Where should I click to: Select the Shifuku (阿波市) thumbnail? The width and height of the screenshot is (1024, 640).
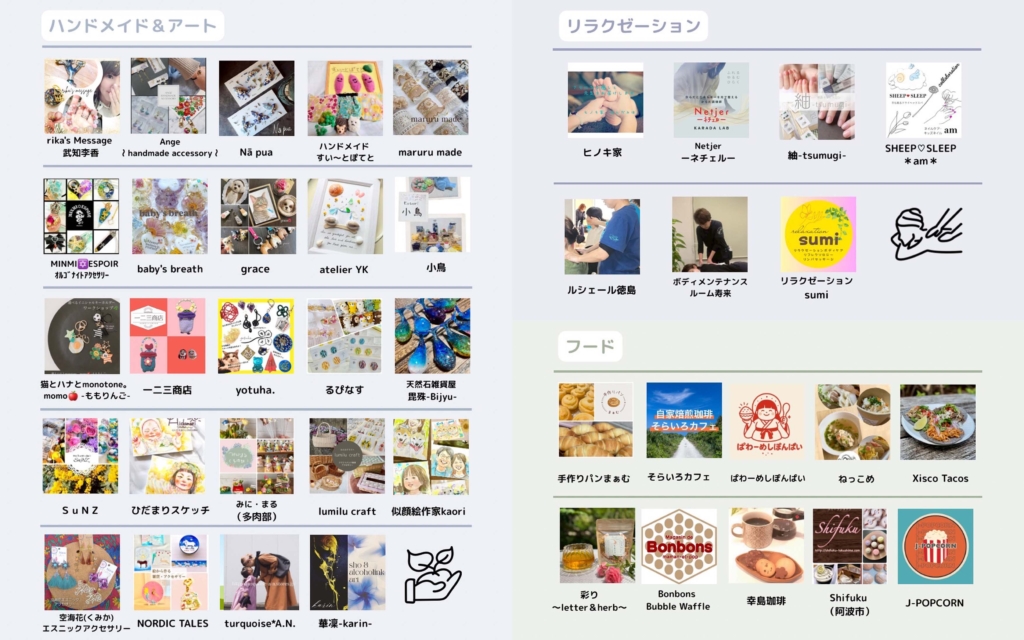(850, 546)
